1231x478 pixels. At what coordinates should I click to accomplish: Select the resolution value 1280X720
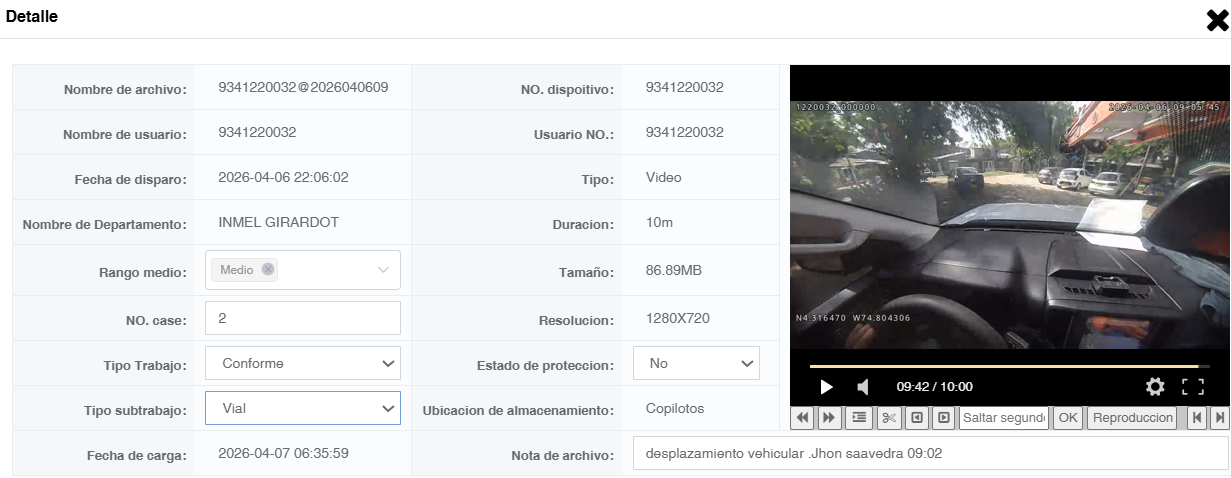pyautogui.click(x=680, y=319)
